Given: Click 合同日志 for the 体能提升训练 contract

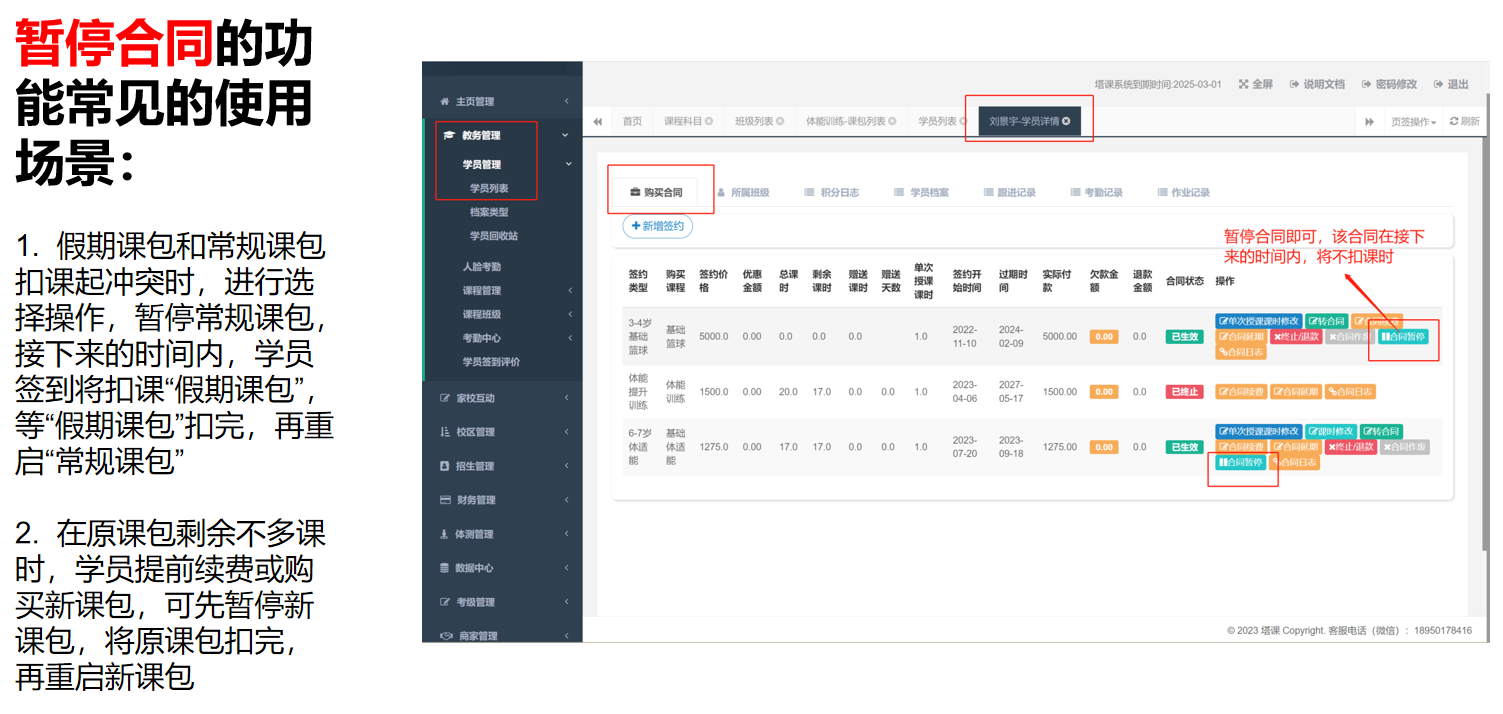Looking at the screenshot, I should [1350, 392].
